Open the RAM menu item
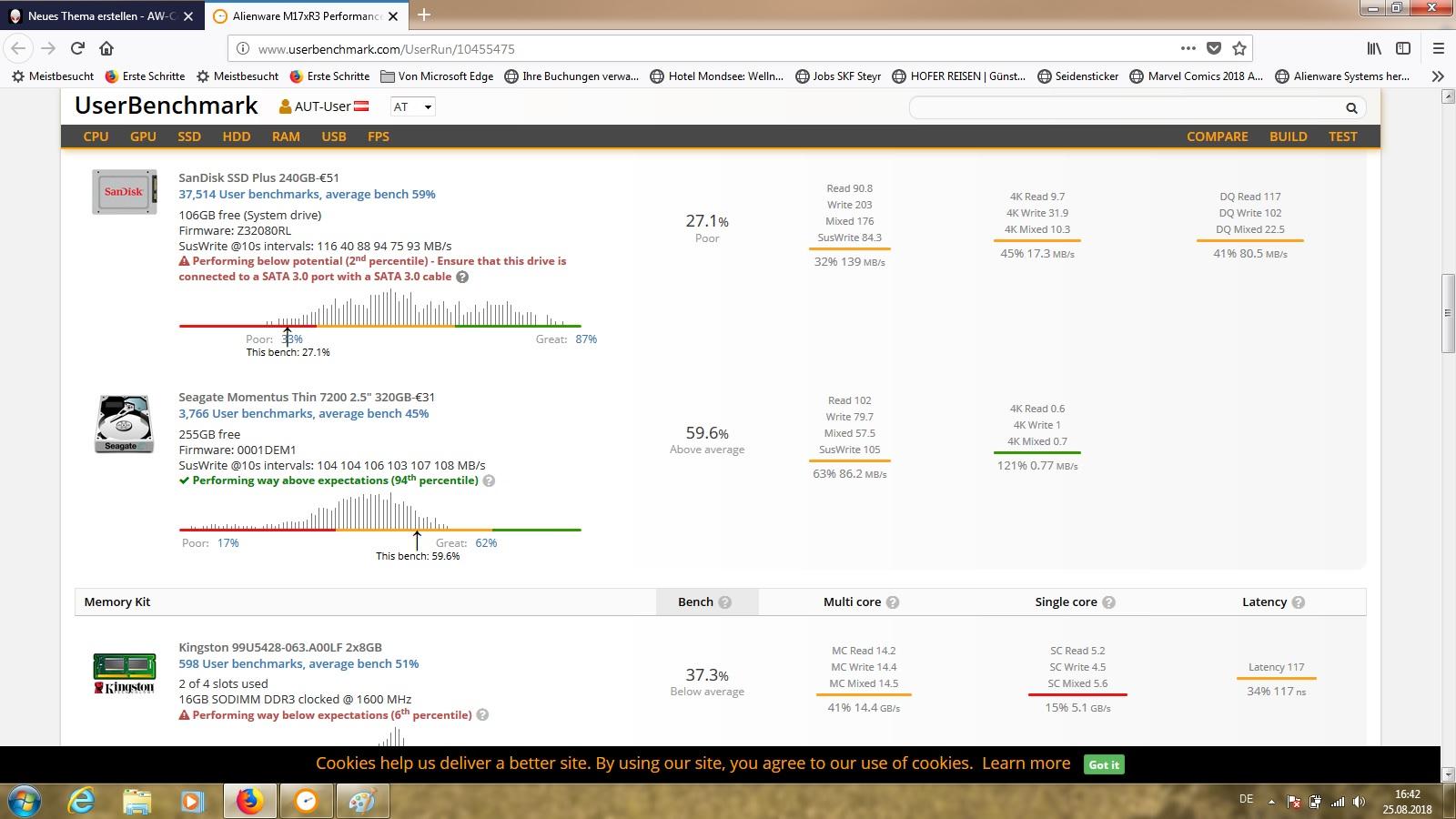 (x=286, y=136)
